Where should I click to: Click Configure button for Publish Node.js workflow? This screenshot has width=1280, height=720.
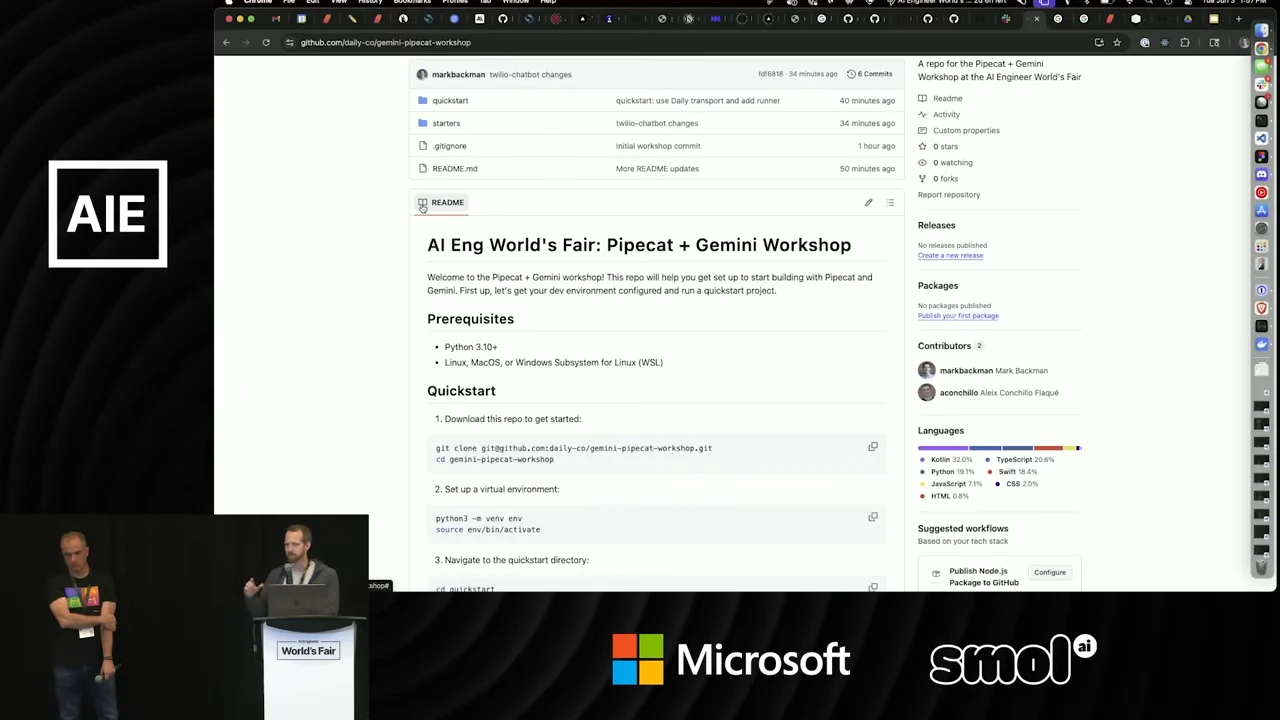point(1050,572)
